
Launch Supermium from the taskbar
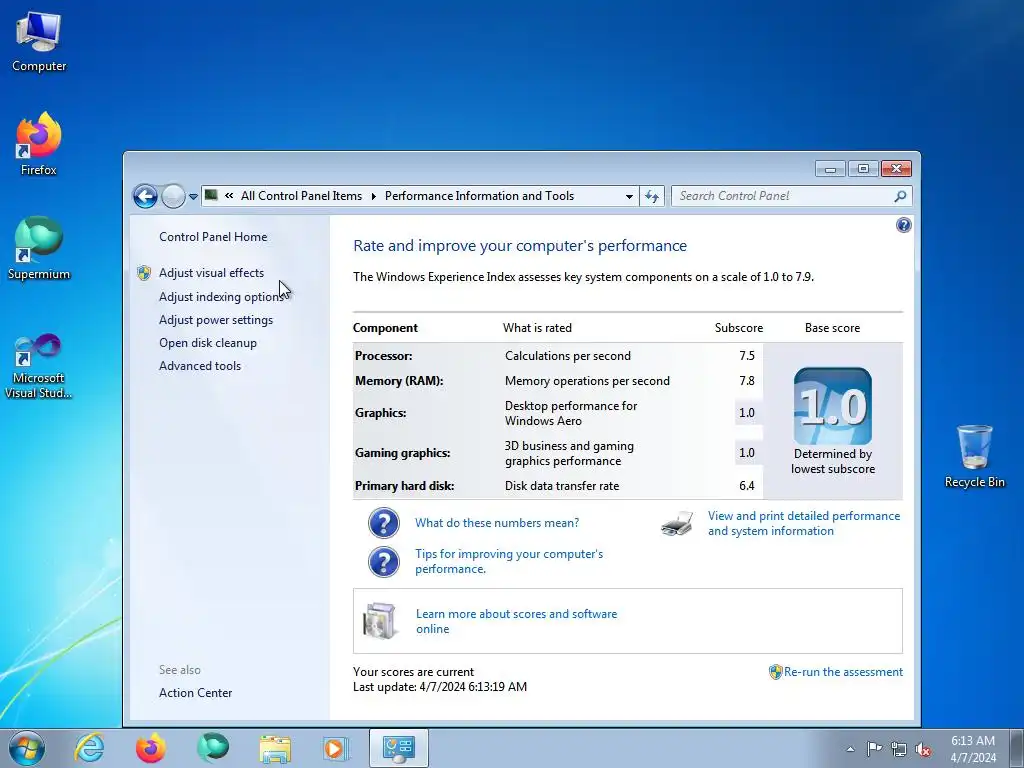click(213, 748)
